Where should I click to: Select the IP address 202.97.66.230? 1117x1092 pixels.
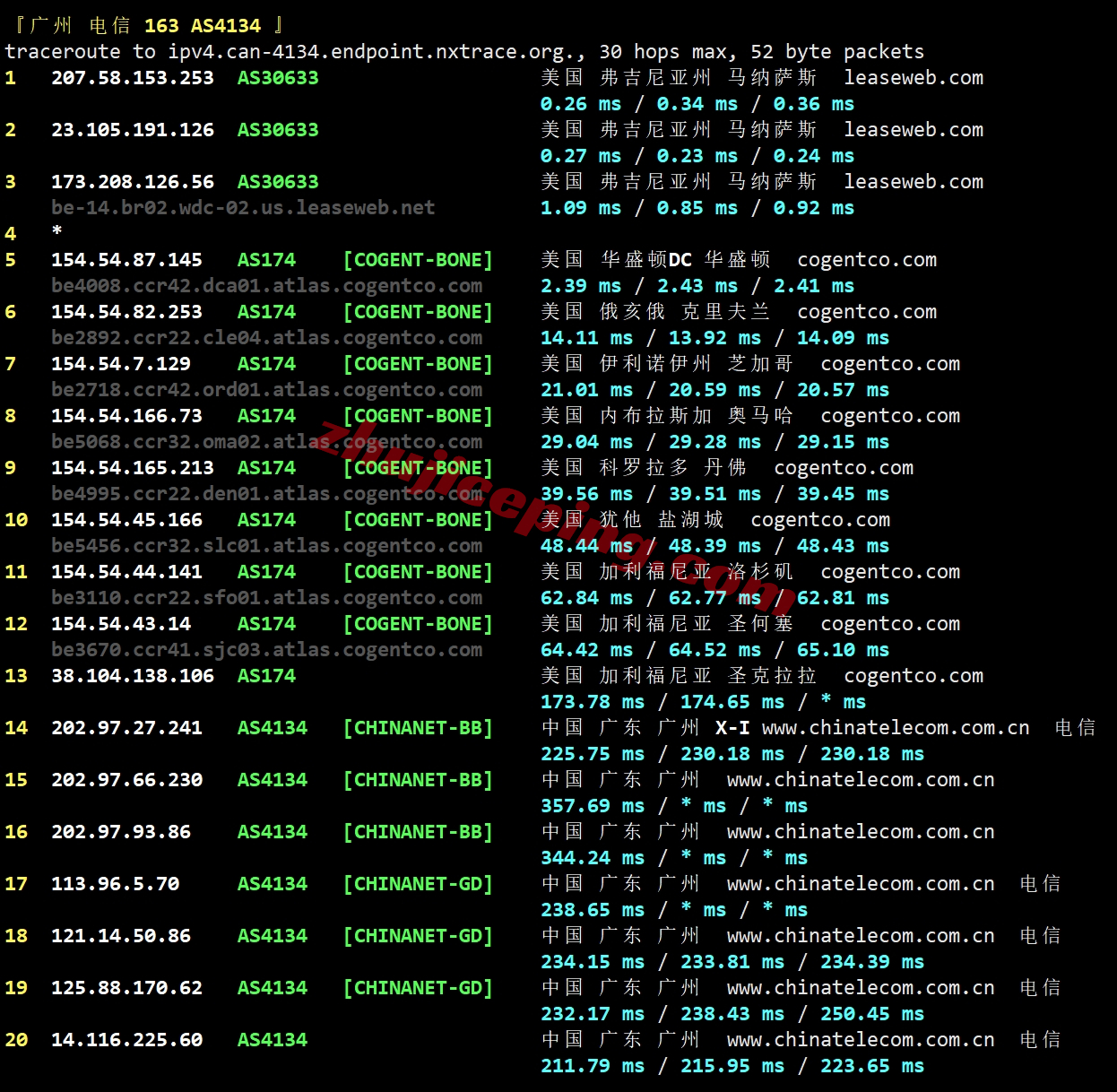point(127,780)
